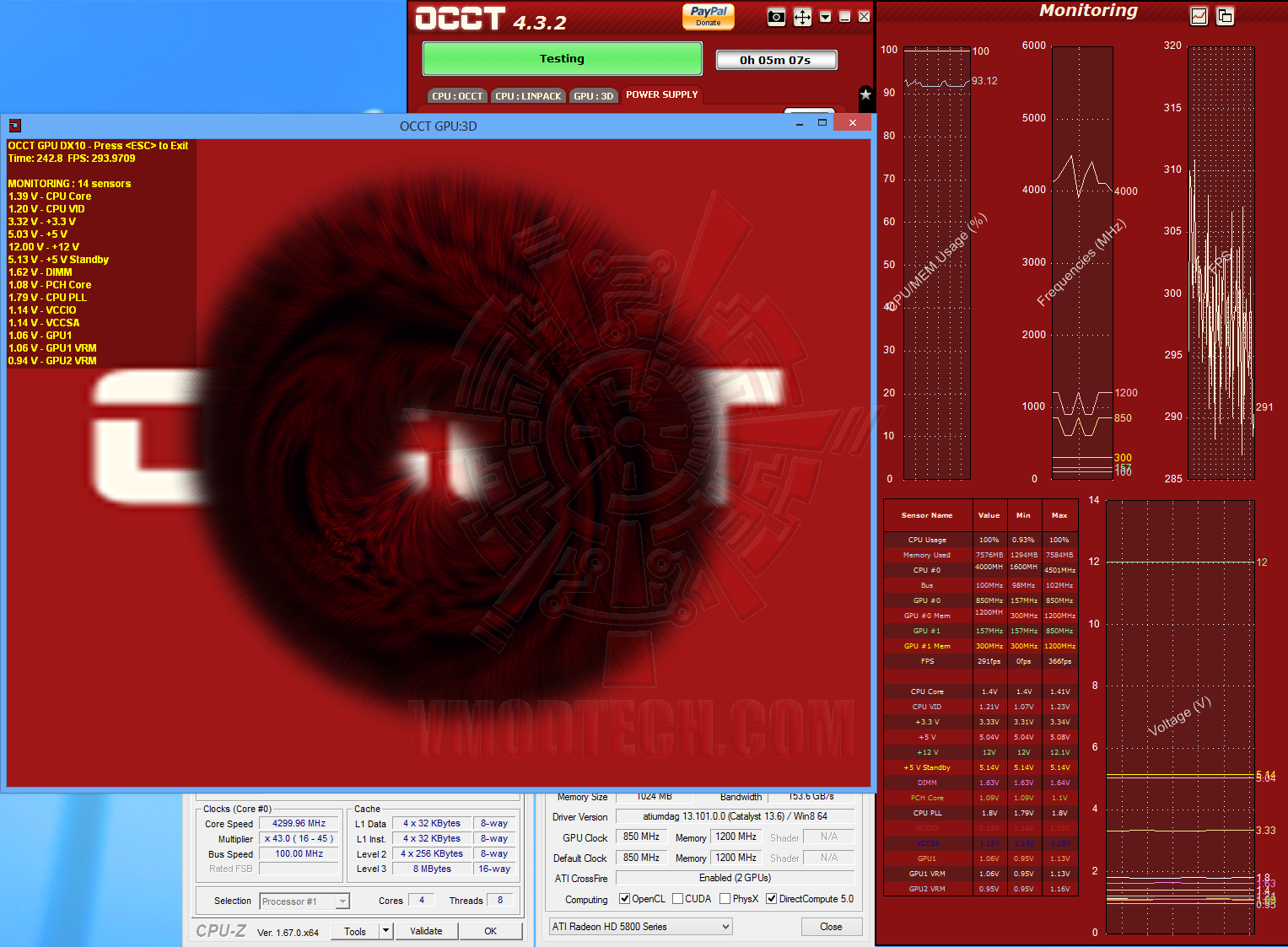1288x947 pixels.
Task: Click OK in the CPU-Z window
Action: pos(491,931)
